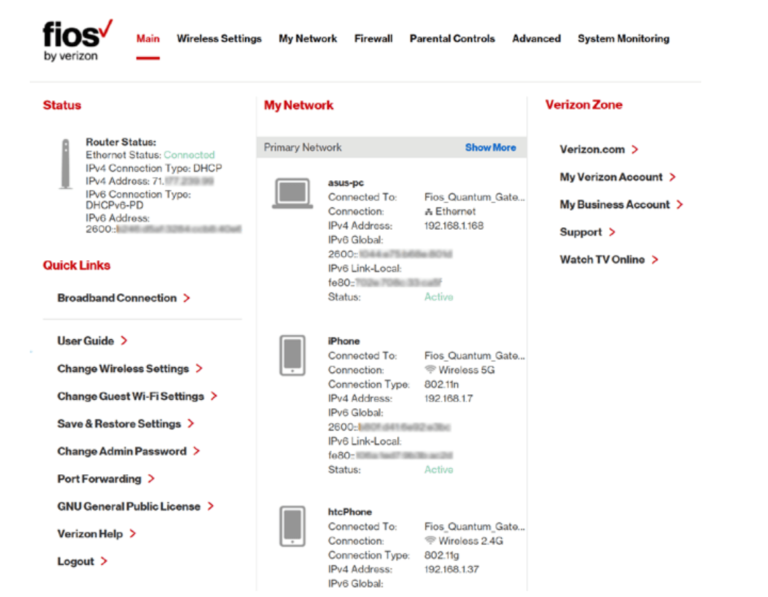Click the arrow beside Verizon Help
This screenshot has height=597, width=768.
133,533
